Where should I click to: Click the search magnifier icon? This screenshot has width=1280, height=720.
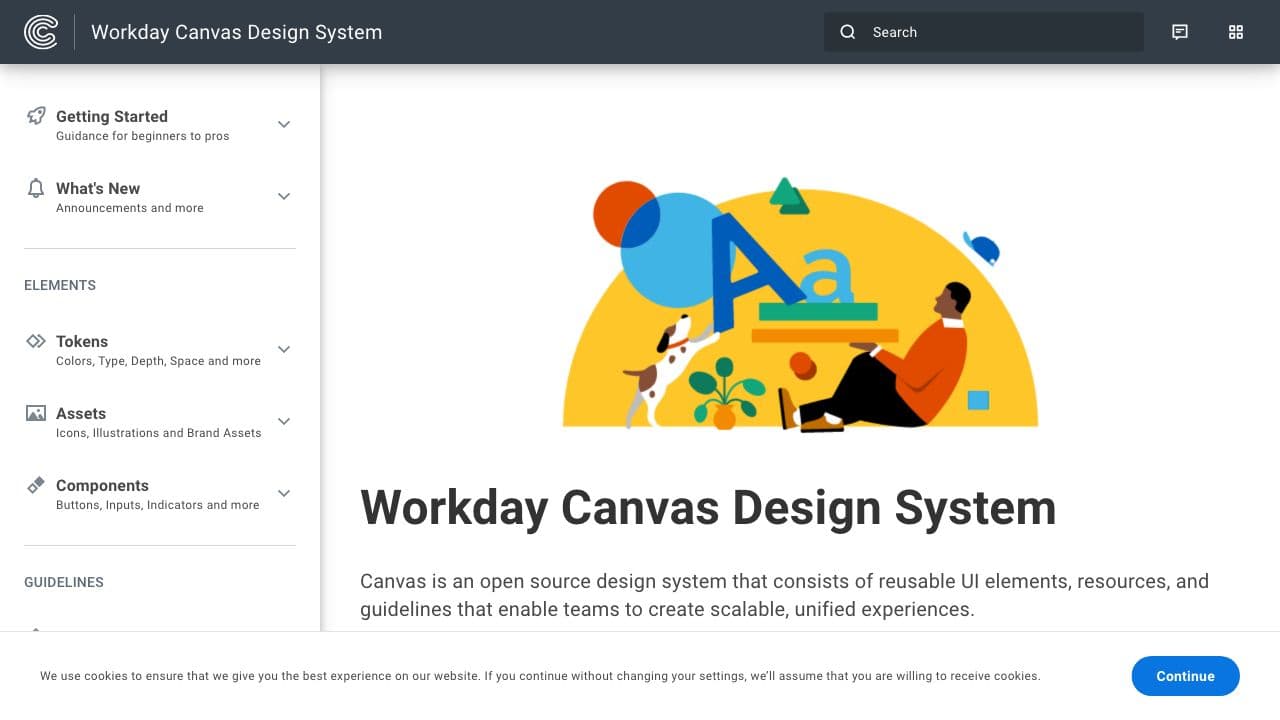click(x=847, y=32)
